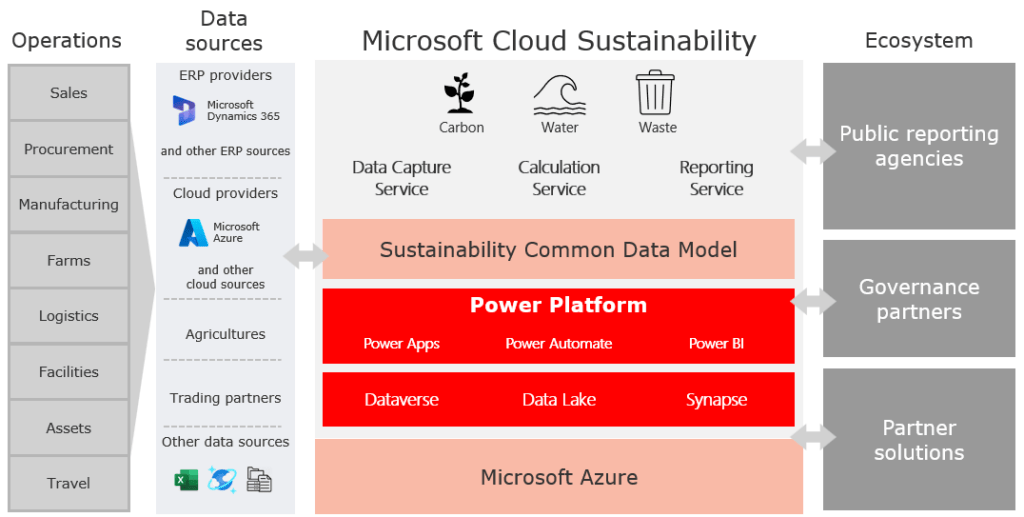The height and width of the screenshot is (517, 1024).
Task: Click the Microsoft Azure logo icon
Action: coord(193,233)
